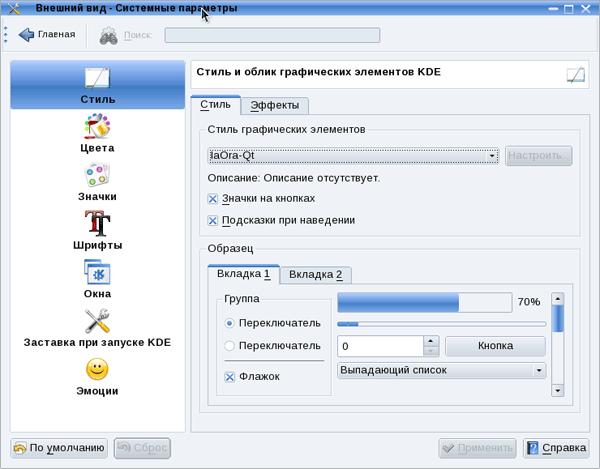The height and width of the screenshot is (469, 600).
Task: Click the 70% percentage label
Action: coord(529,302)
